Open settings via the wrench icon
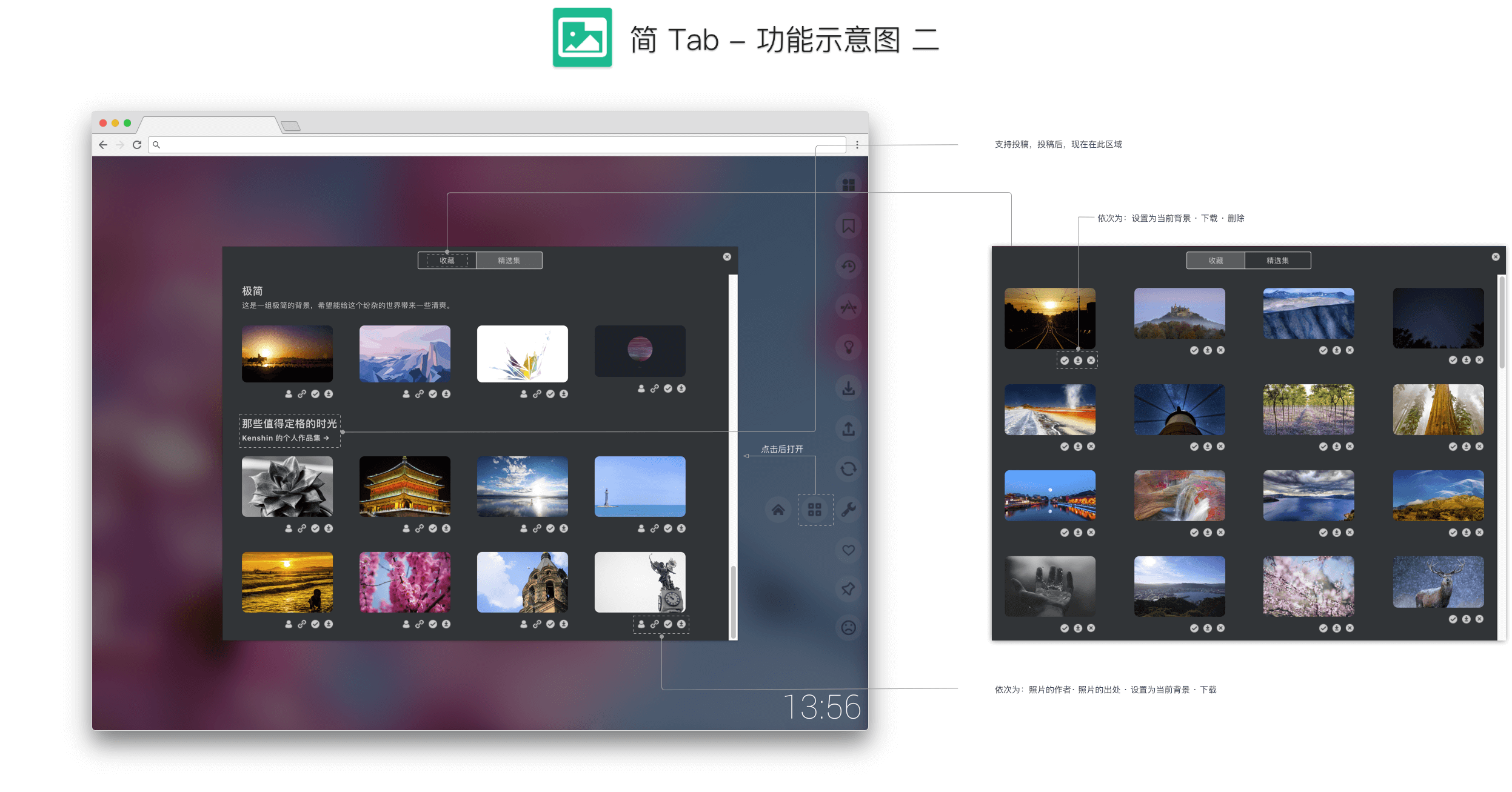 (x=848, y=510)
